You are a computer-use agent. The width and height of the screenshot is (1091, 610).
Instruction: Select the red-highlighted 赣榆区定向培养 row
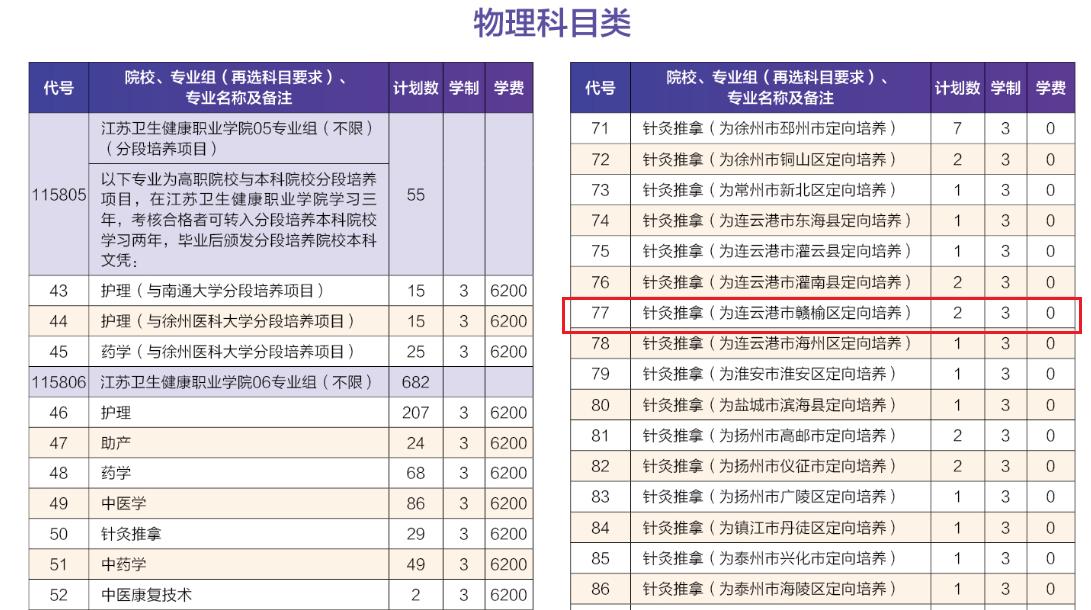[778, 313]
